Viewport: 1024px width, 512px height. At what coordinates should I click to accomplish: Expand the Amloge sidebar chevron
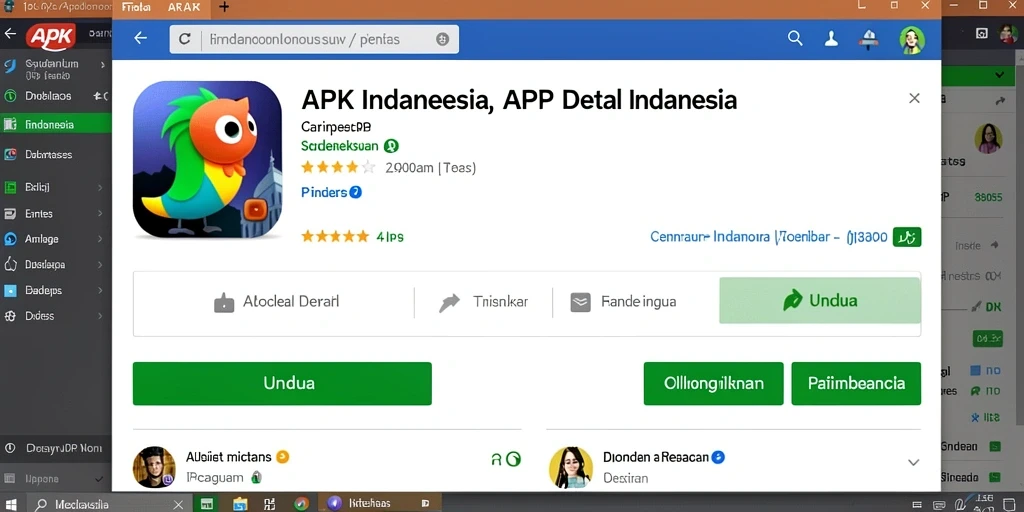coord(101,239)
